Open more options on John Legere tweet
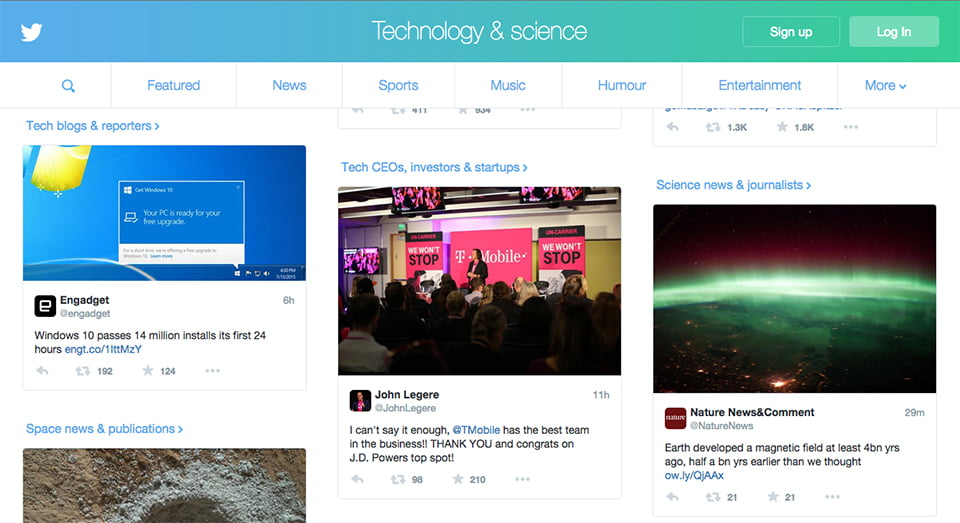Viewport: 960px width, 523px height. click(x=522, y=479)
